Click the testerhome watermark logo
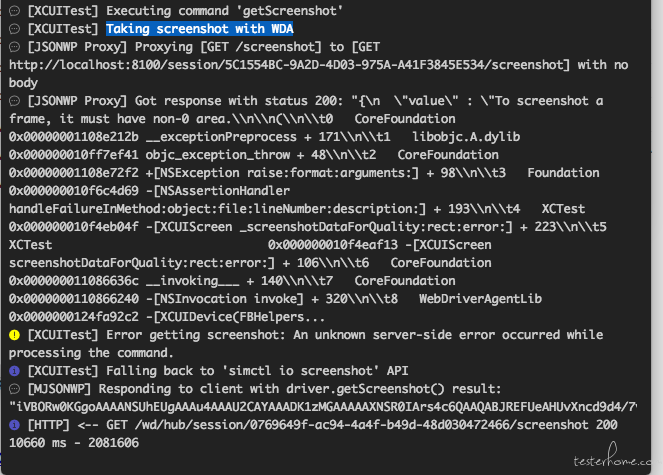Screen dimensions: 663x475 (612, 455)
